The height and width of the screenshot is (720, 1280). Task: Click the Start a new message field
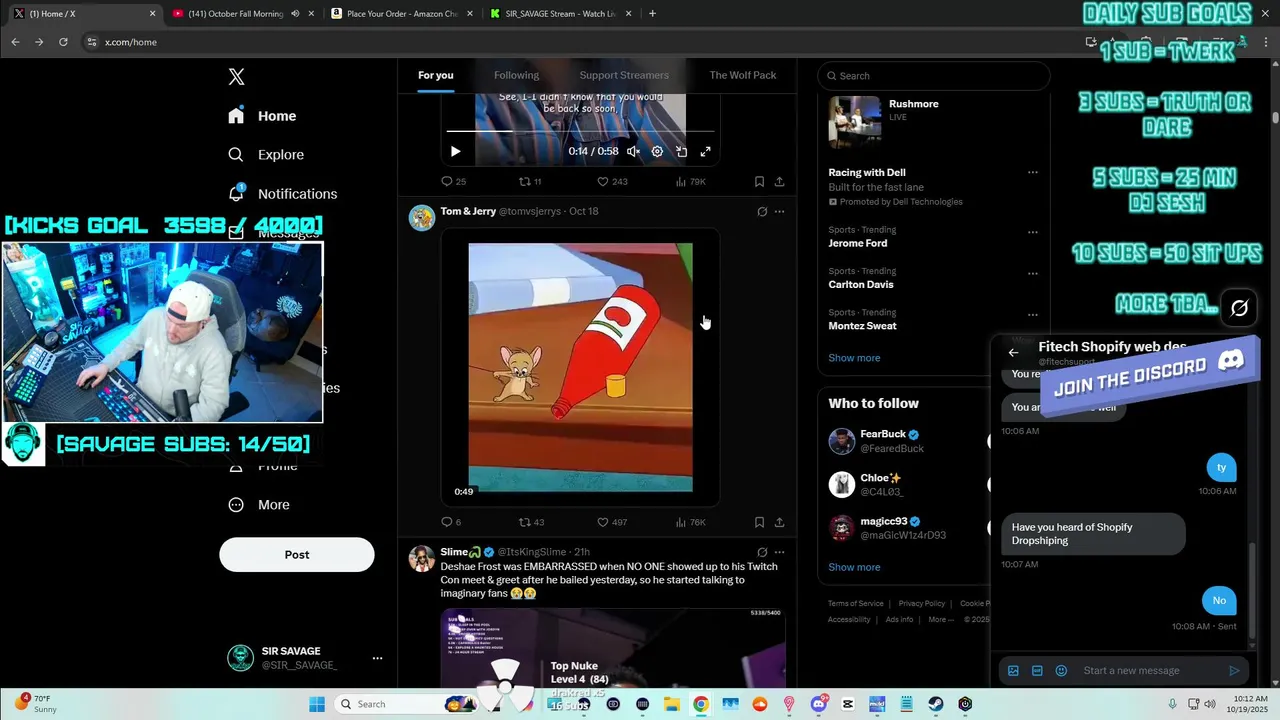(x=1150, y=671)
